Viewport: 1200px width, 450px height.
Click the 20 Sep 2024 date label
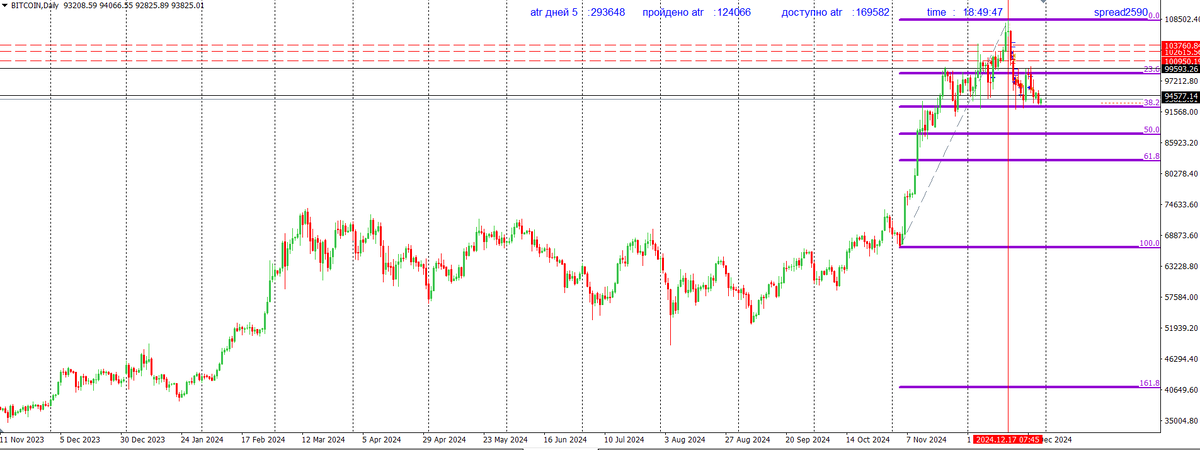click(808, 439)
